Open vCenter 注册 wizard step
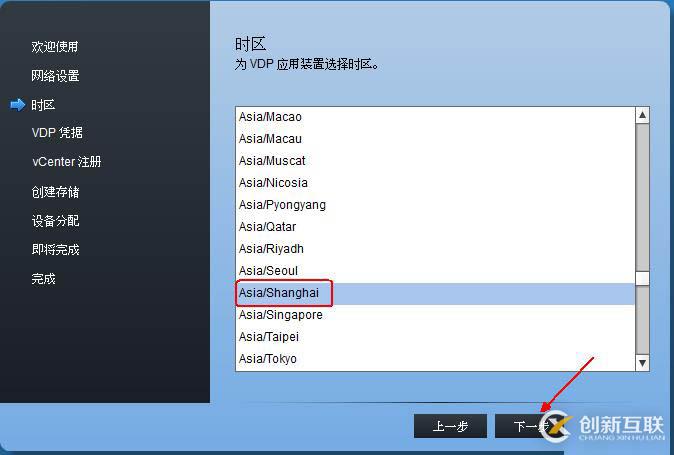This screenshot has width=674, height=455. point(67,162)
